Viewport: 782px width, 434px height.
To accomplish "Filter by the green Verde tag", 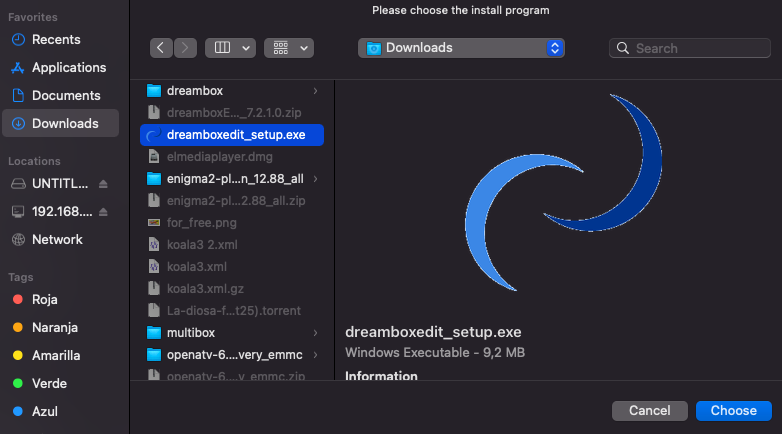I will click(x=50, y=383).
